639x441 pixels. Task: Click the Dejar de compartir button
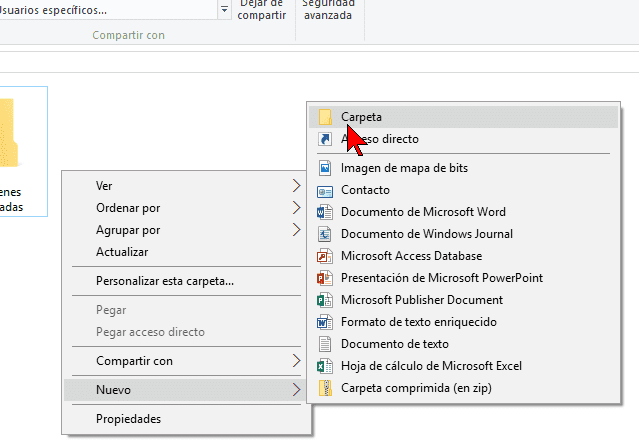click(264, 10)
